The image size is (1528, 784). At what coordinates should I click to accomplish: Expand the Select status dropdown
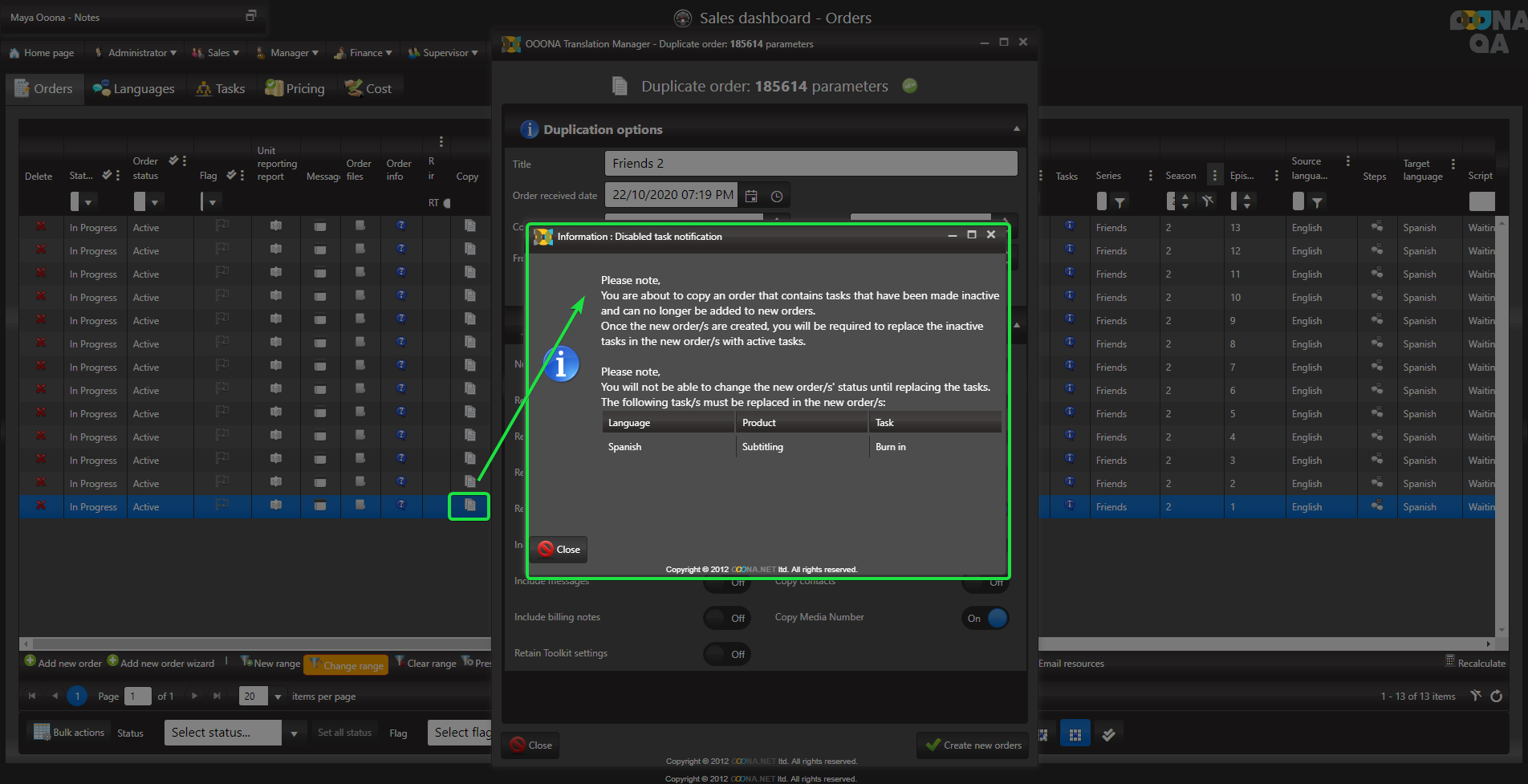point(294,733)
